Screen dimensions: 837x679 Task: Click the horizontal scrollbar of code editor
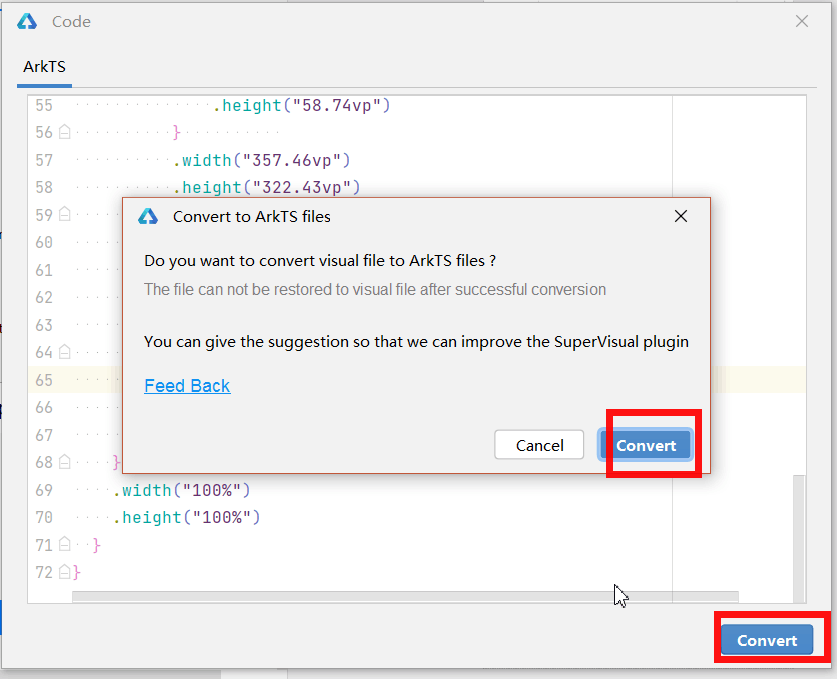tap(405, 596)
